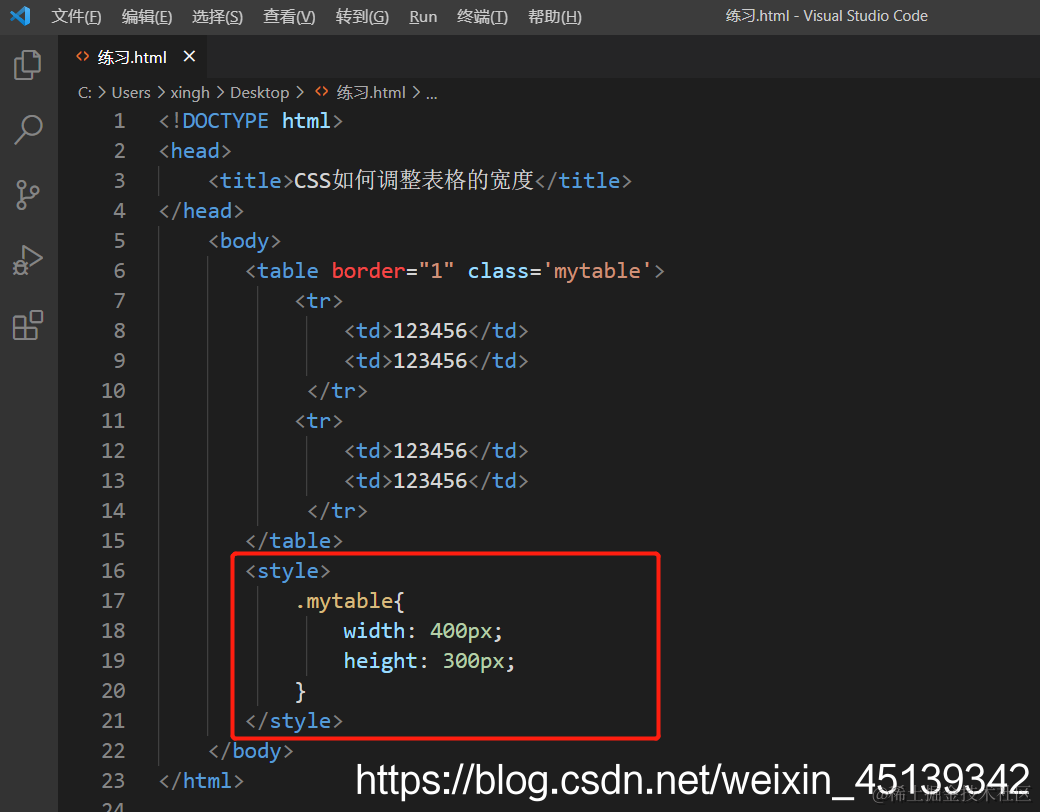The height and width of the screenshot is (812, 1040).
Task: Click the C: breadcrumb segment
Action: 84,92
